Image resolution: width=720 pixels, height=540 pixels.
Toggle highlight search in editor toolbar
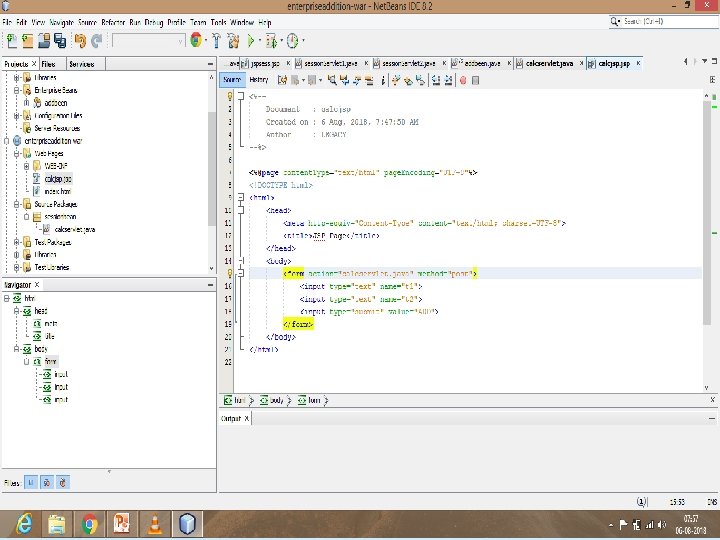click(x=369, y=80)
